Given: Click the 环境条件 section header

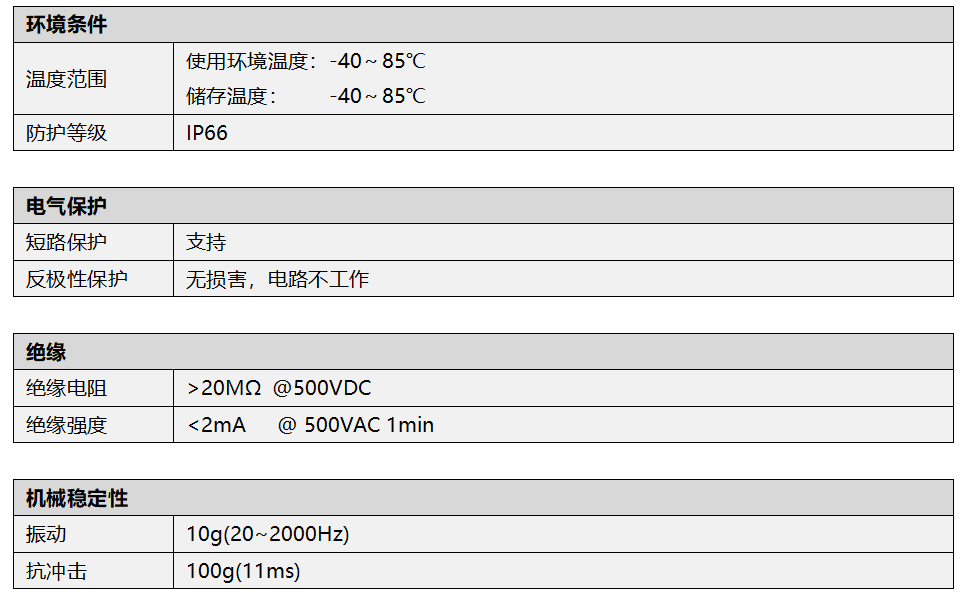Looking at the screenshot, I should click(x=66, y=25).
